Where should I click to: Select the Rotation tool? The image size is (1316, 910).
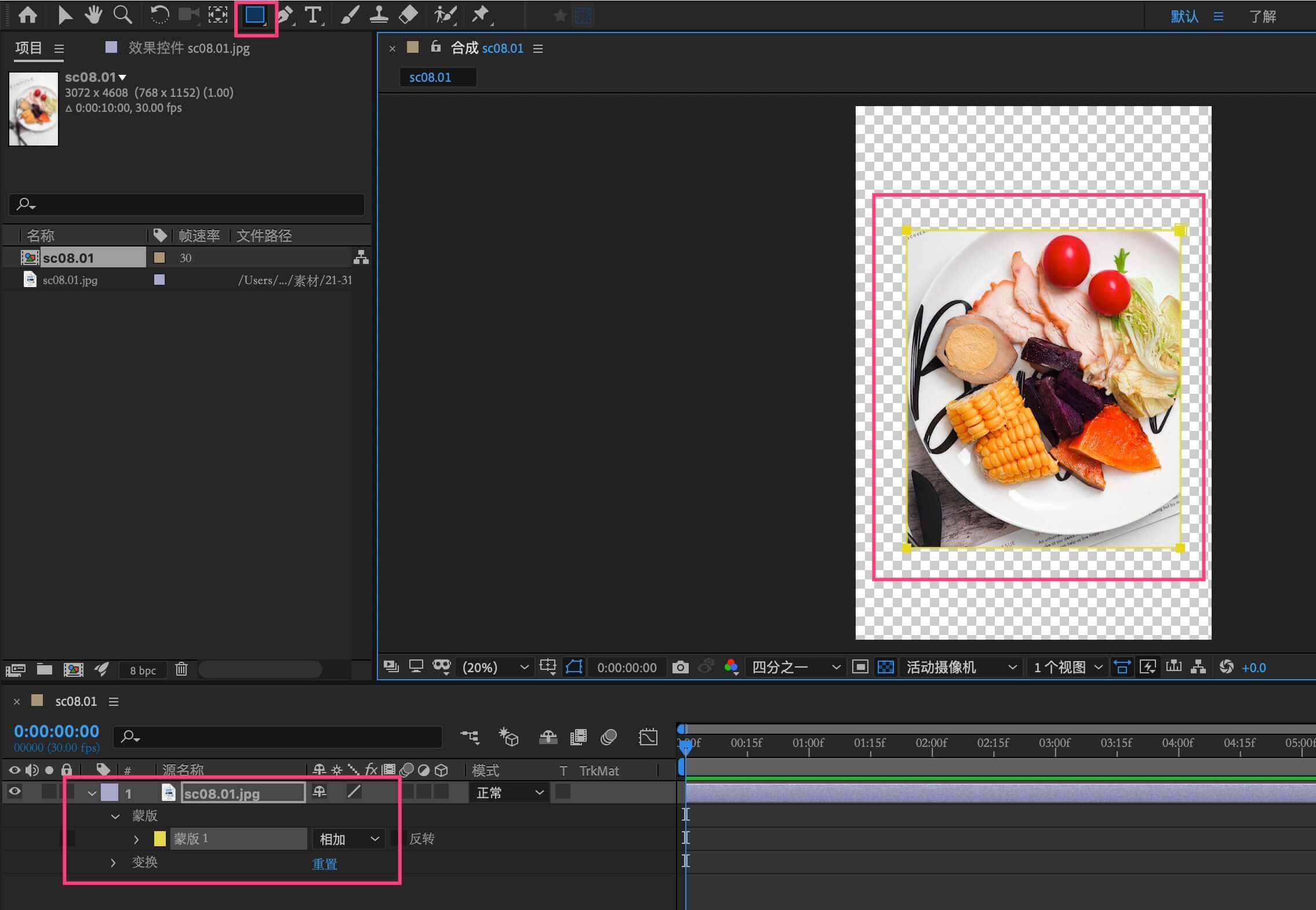pos(159,15)
